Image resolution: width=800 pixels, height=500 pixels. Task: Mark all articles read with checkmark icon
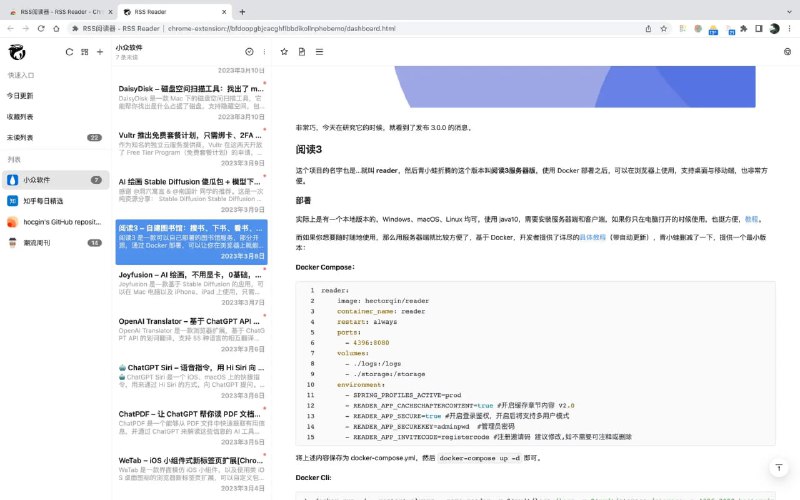(249, 52)
